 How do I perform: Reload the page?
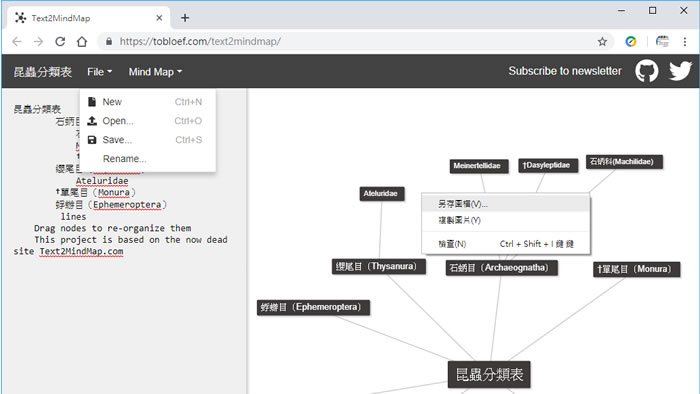60,41
